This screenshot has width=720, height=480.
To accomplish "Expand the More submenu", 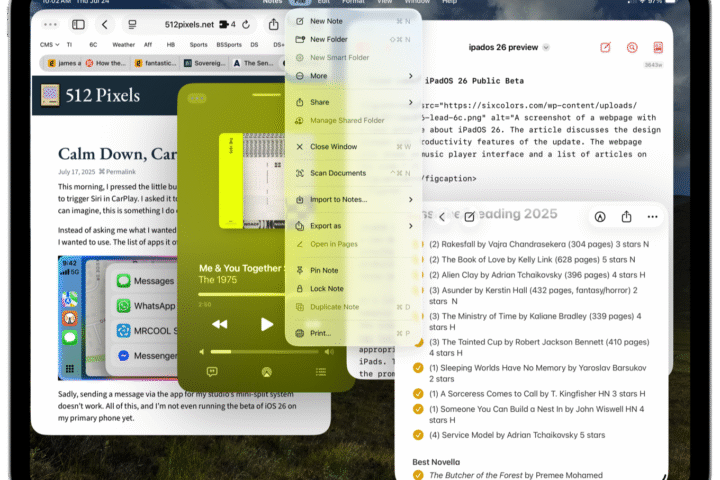I will pos(354,76).
